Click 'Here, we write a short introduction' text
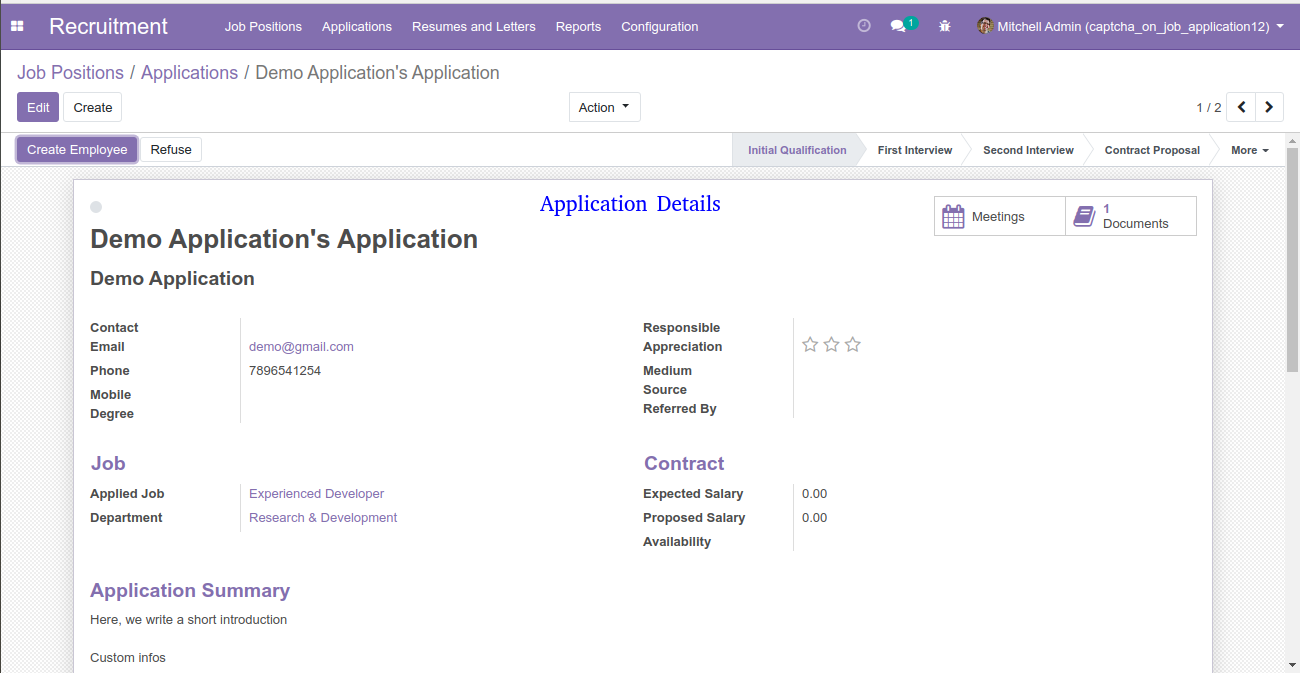Viewport: 1300px width, 673px height. 188,620
